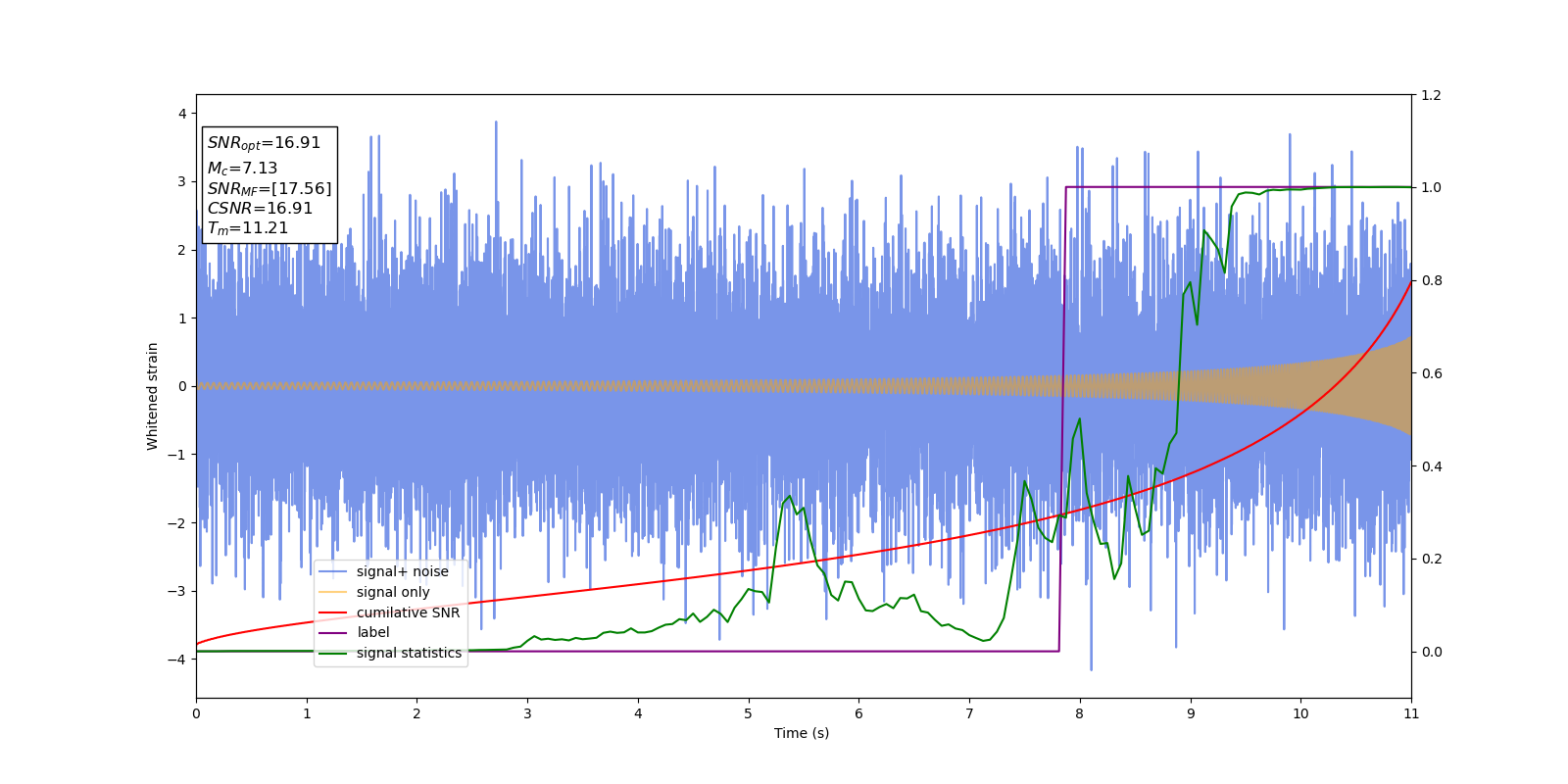Click tick label 0 on the Whitened strain axis
This screenshot has height=784, width=1568.
[x=182, y=386]
